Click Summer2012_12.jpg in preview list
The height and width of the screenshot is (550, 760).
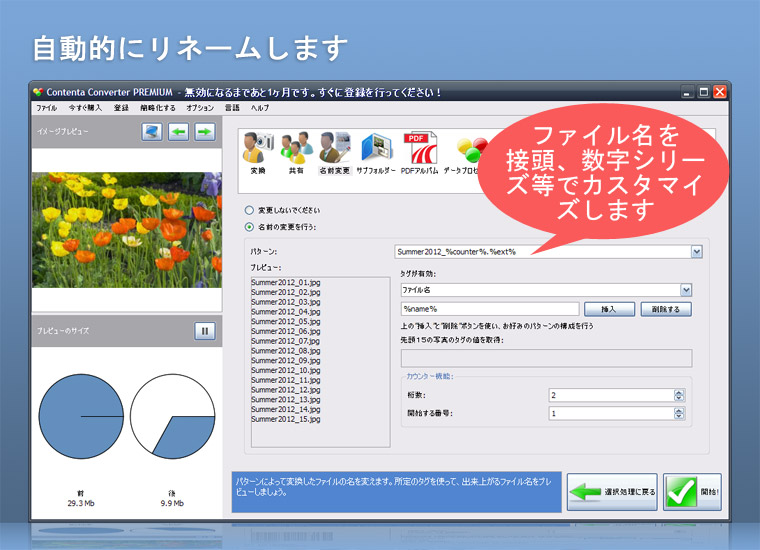285,390
